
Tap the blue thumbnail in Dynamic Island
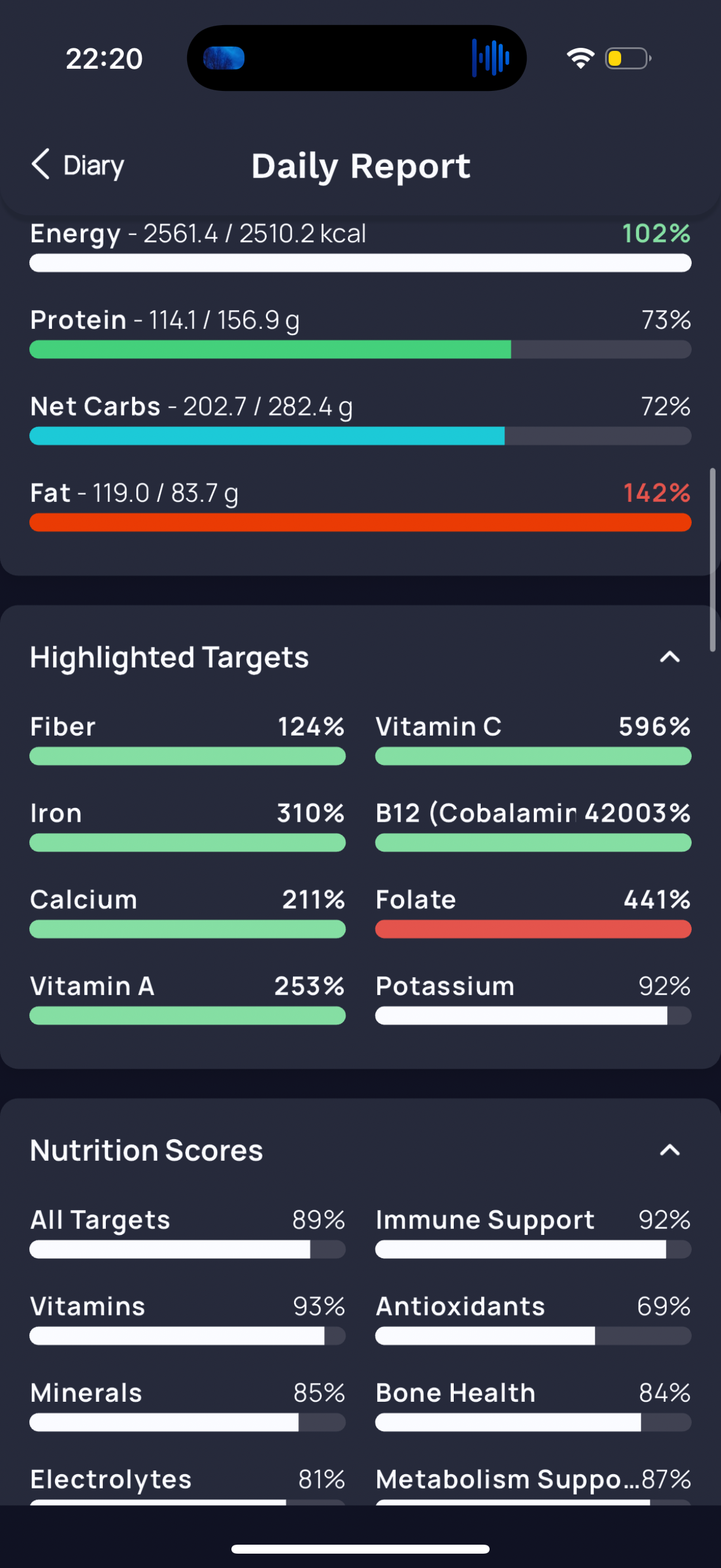[224, 58]
